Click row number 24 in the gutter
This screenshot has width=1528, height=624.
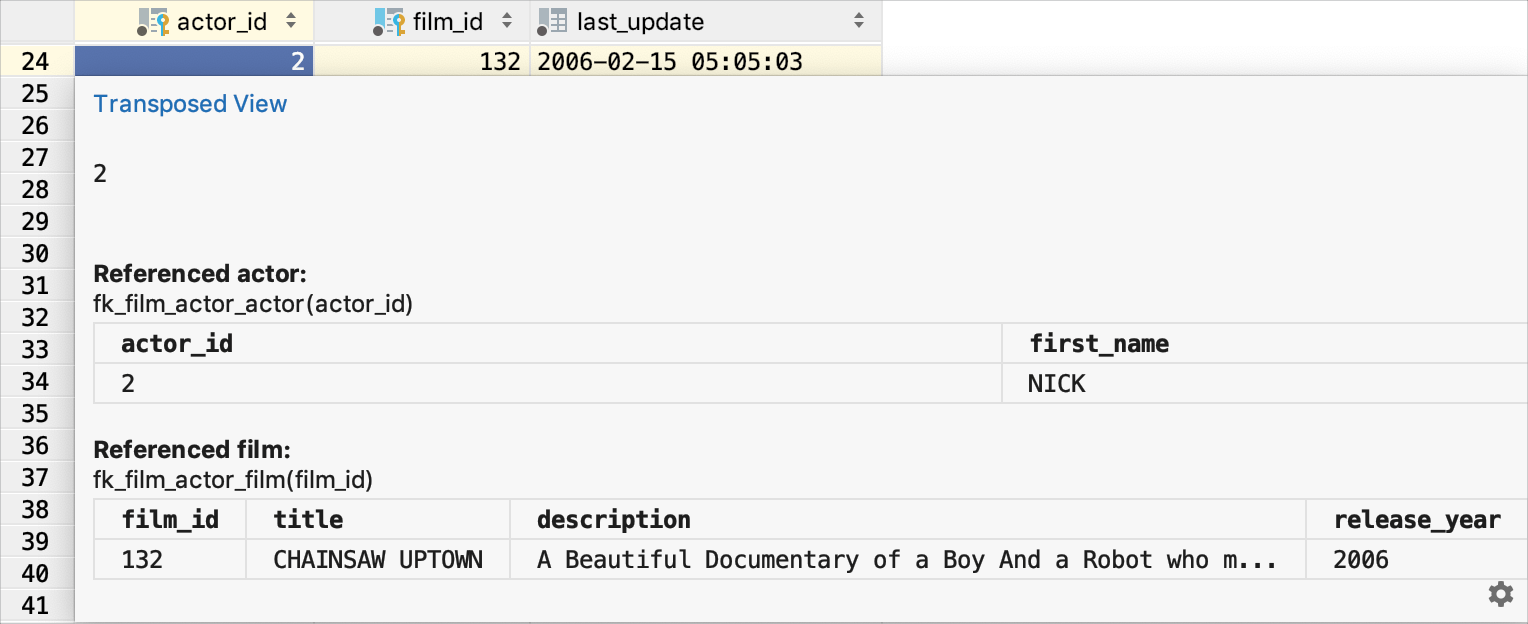[36, 61]
